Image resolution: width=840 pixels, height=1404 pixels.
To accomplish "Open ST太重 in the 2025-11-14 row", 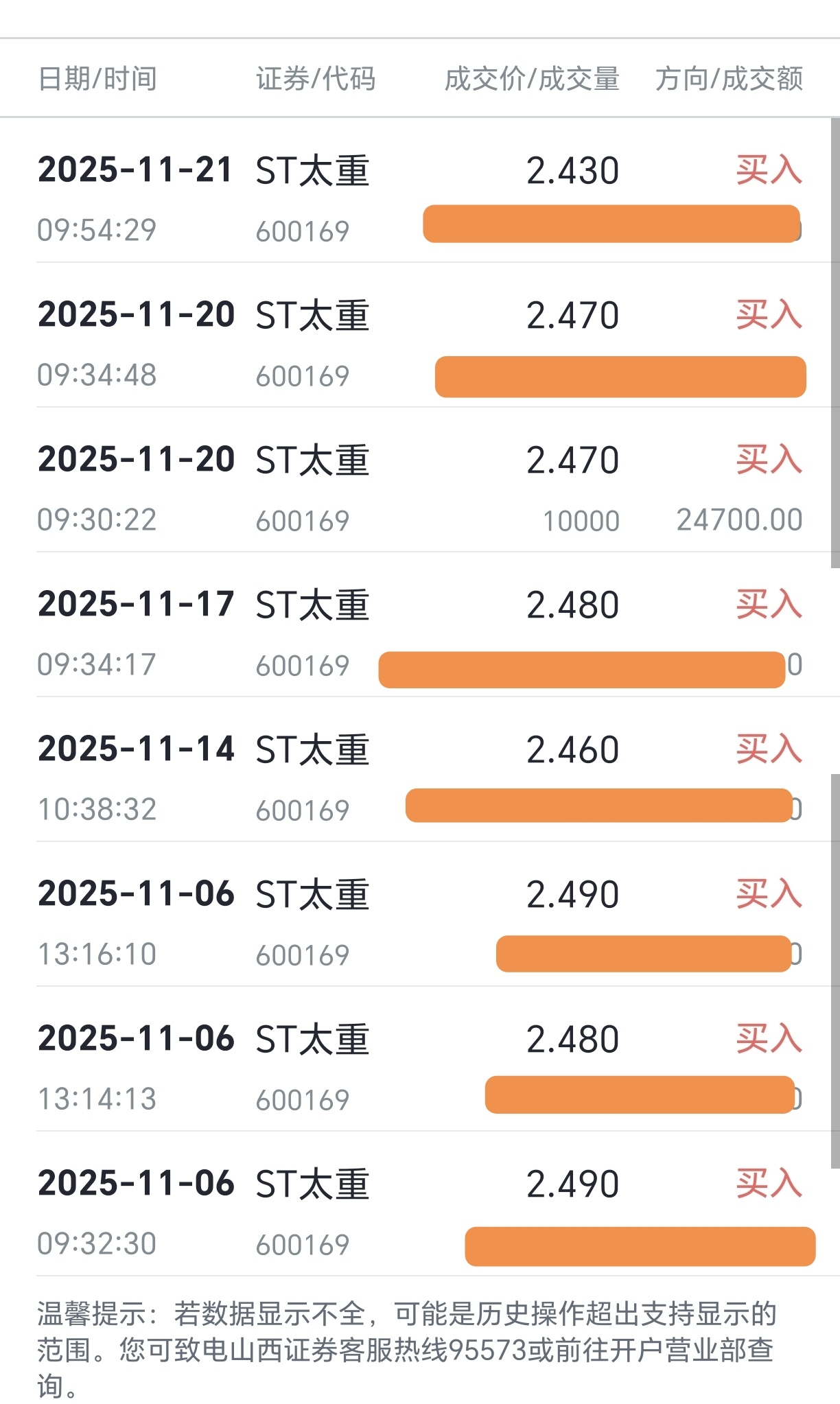I will (x=312, y=749).
